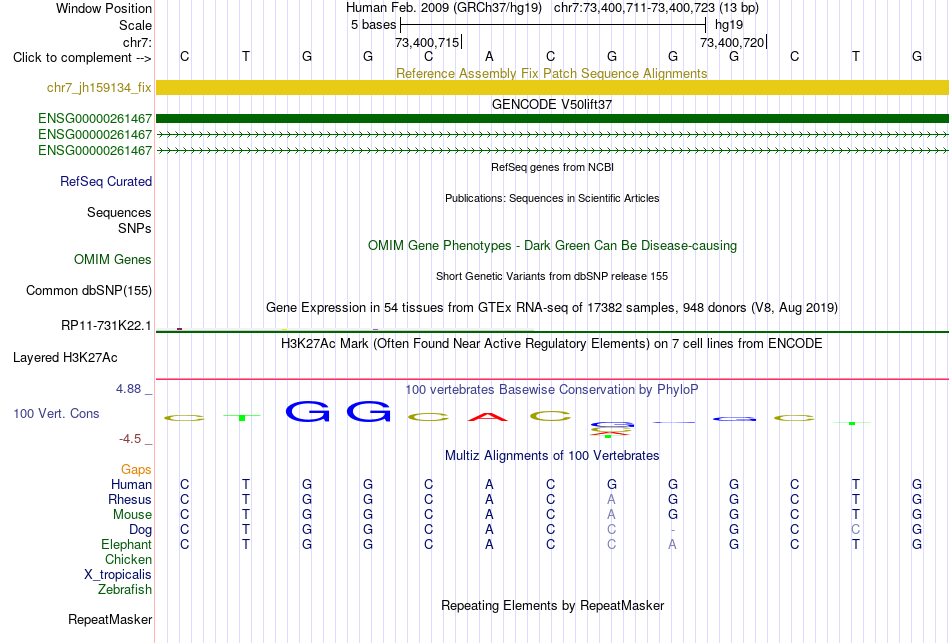This screenshot has width=950, height=643.
Task: Click 'Multiz Alignments of 100 Vertebrates' title
Action: point(552,456)
